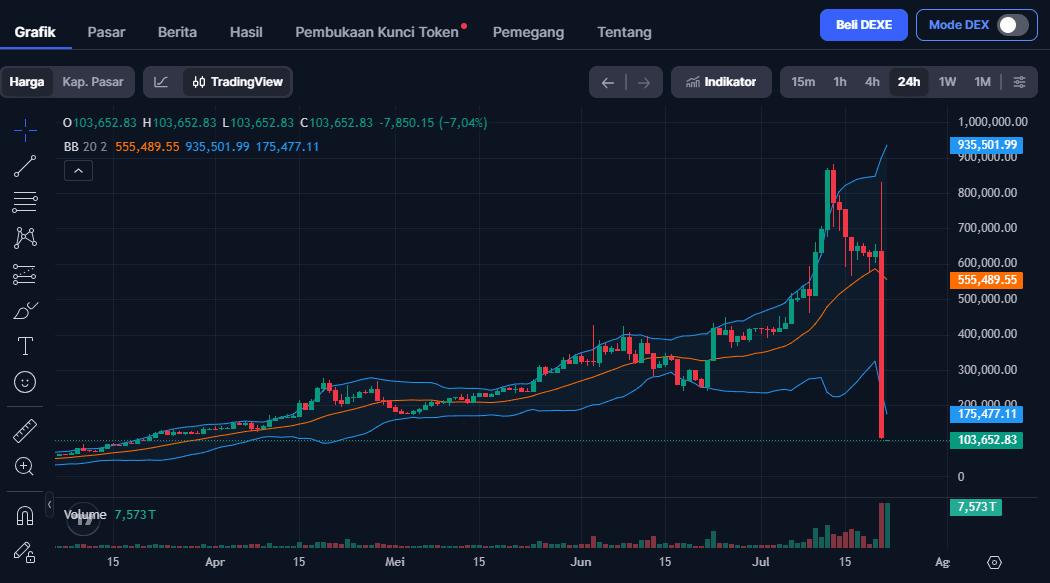Select the Text annotation tool
This screenshot has height=583, width=1050.
point(25,346)
